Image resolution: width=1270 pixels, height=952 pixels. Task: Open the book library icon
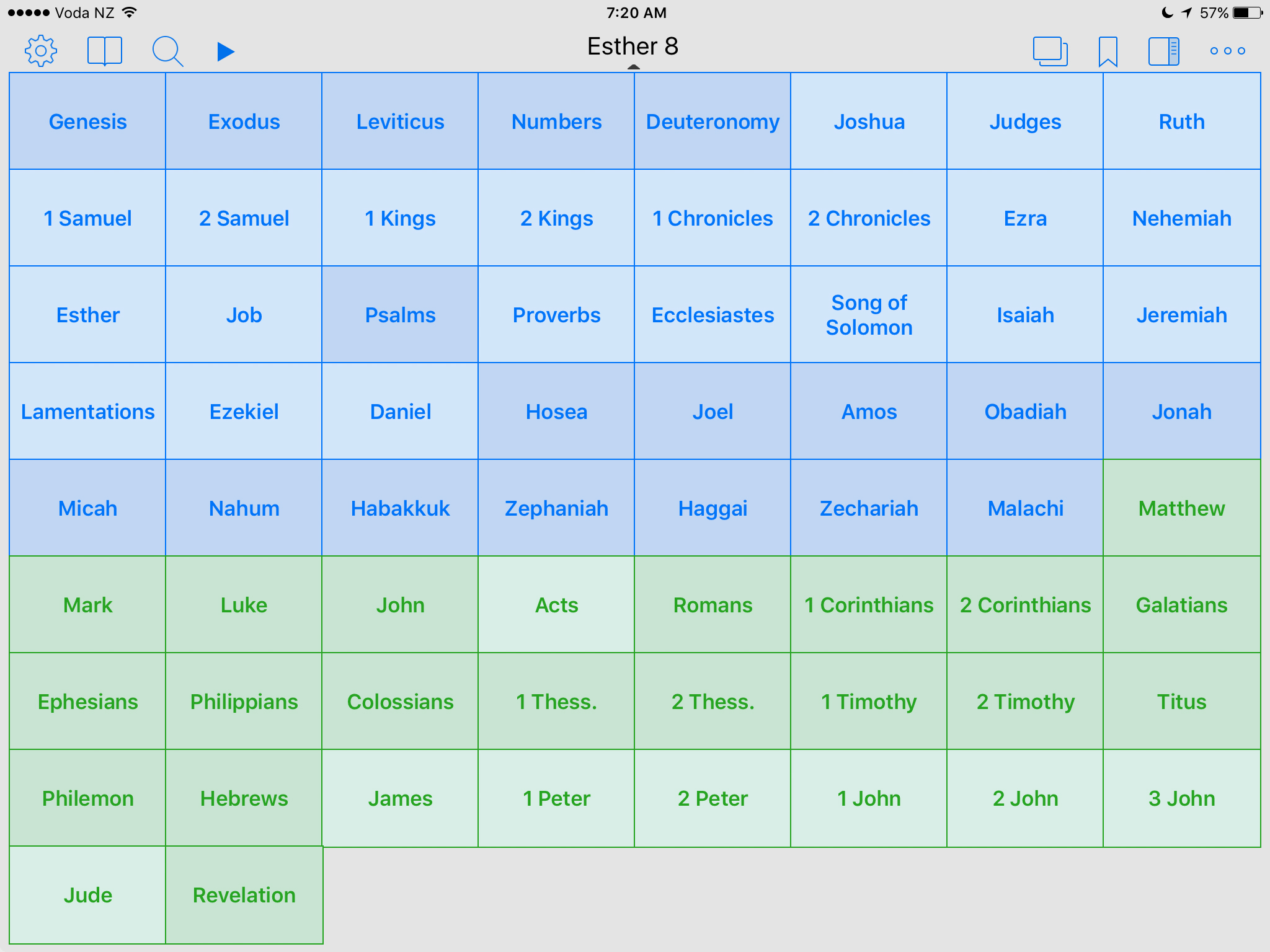104,51
